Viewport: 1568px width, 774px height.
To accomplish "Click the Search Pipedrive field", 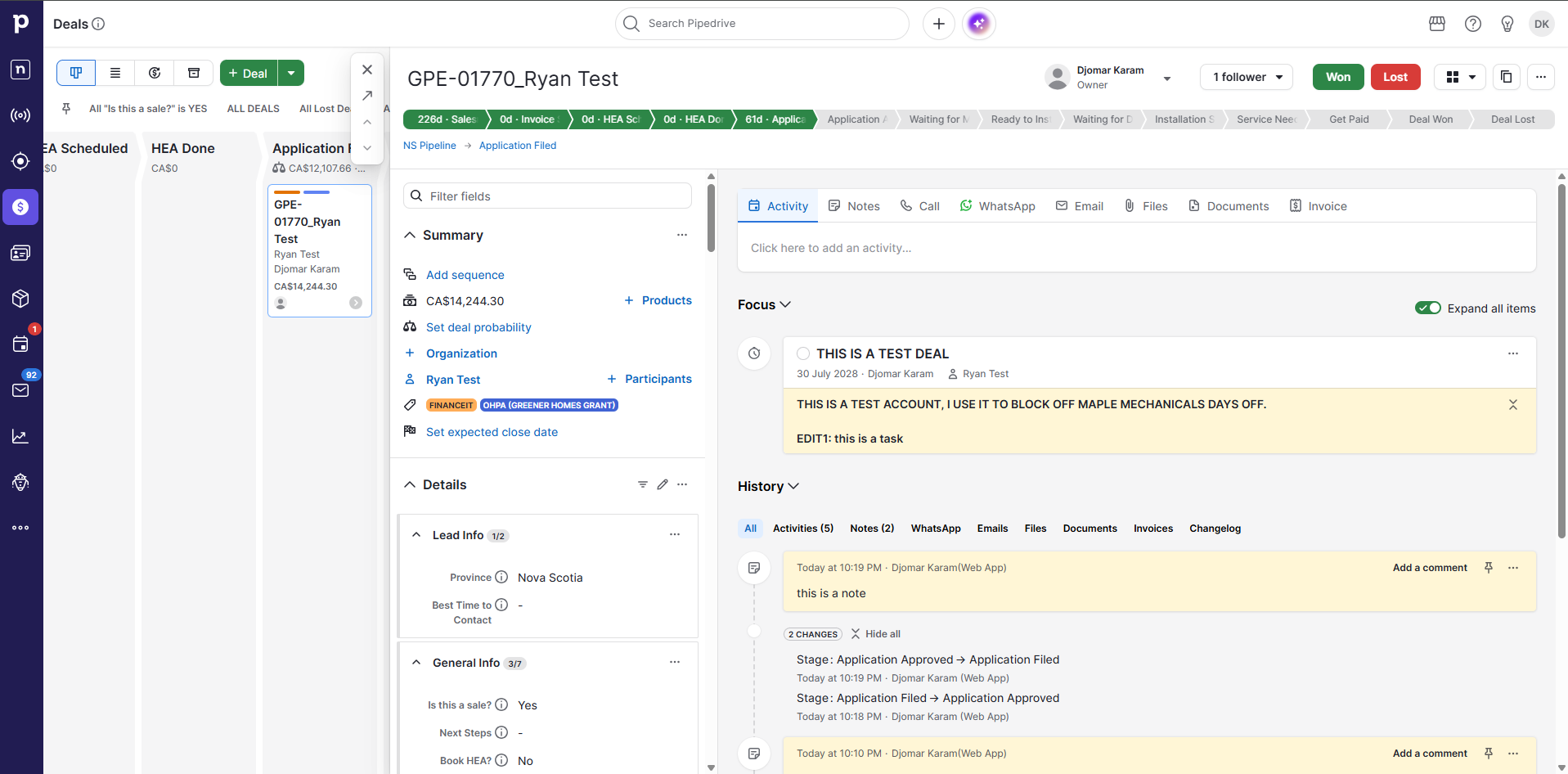I will pos(762,24).
